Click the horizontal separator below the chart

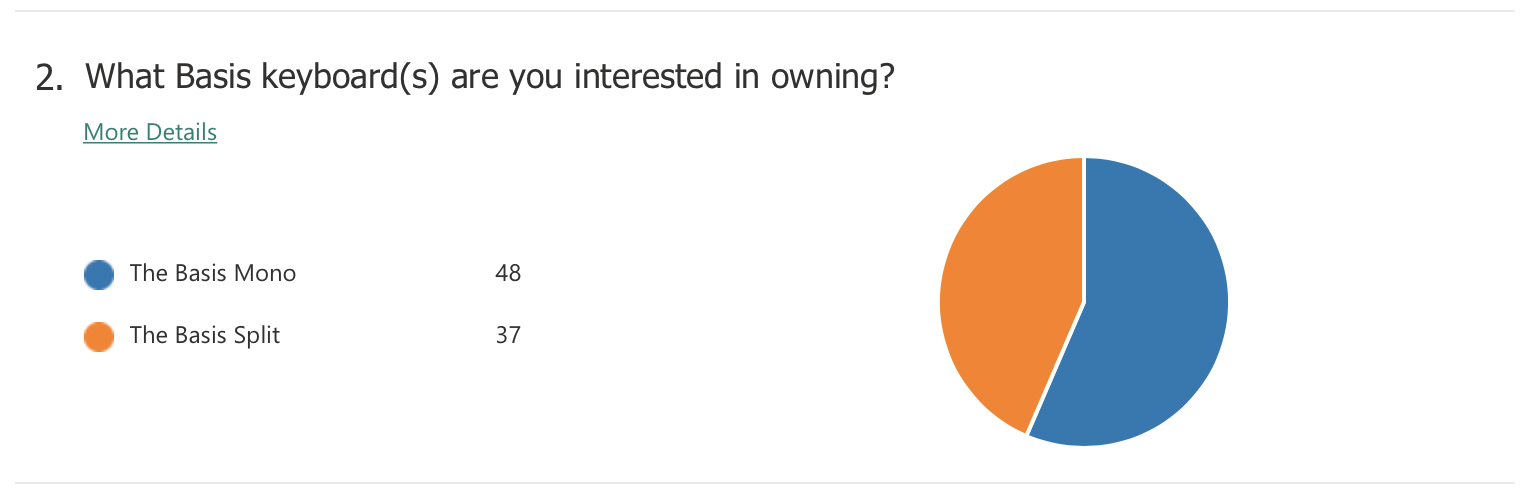tap(765, 483)
